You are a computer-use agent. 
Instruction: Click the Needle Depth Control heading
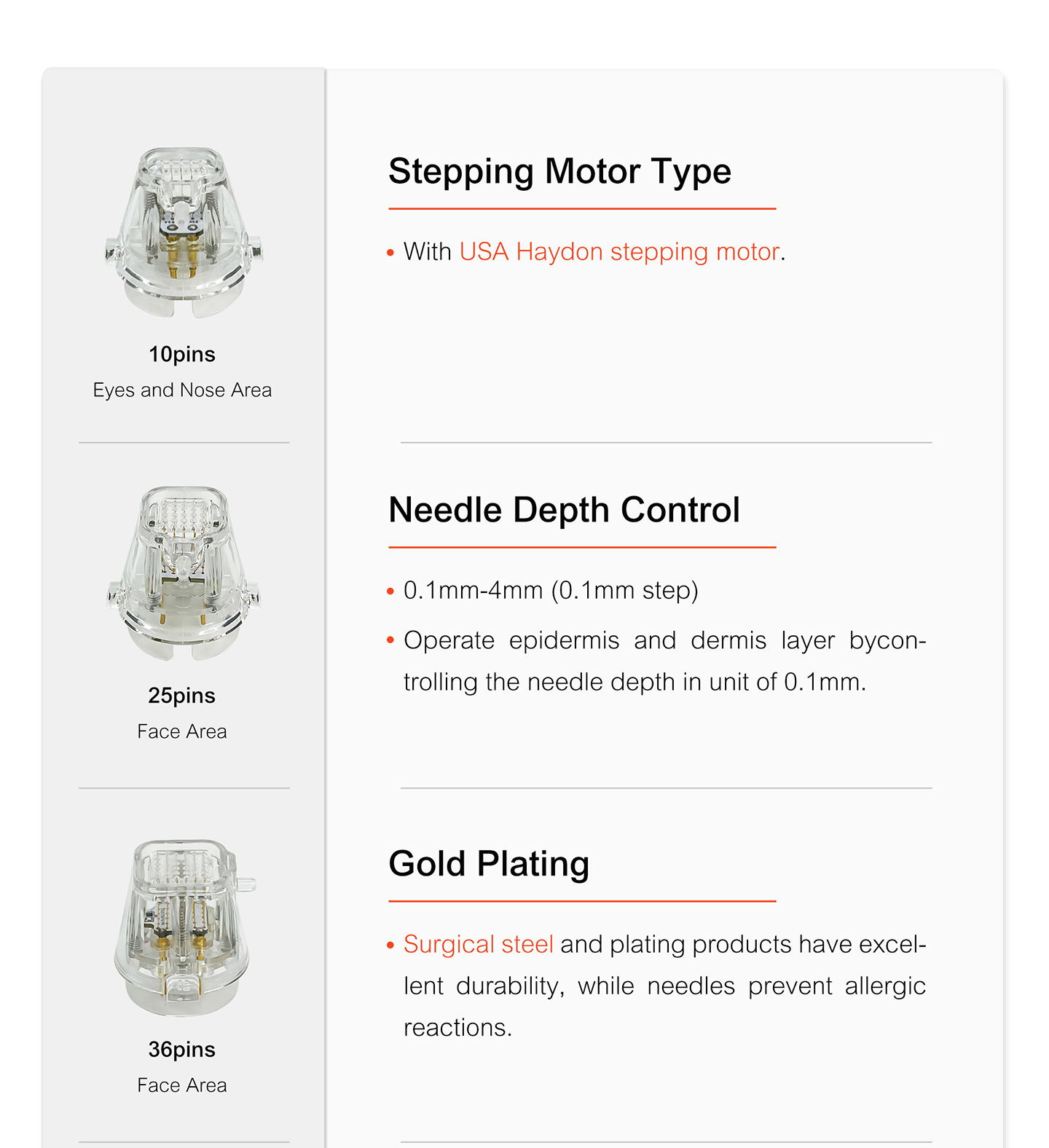point(565,510)
